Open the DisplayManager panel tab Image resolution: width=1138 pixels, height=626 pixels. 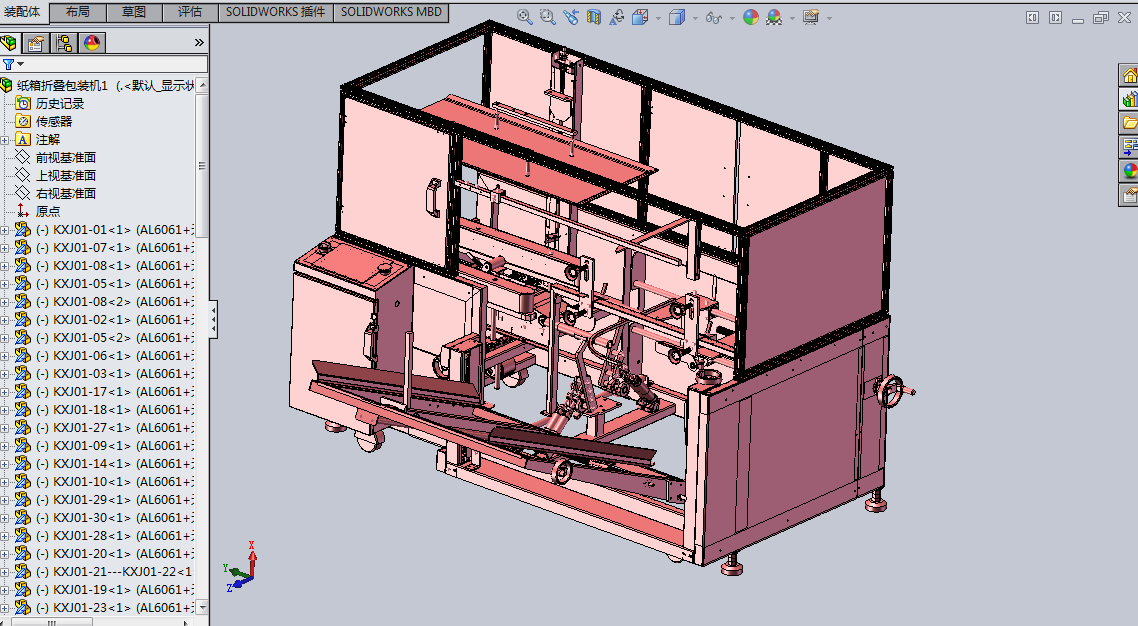point(92,43)
